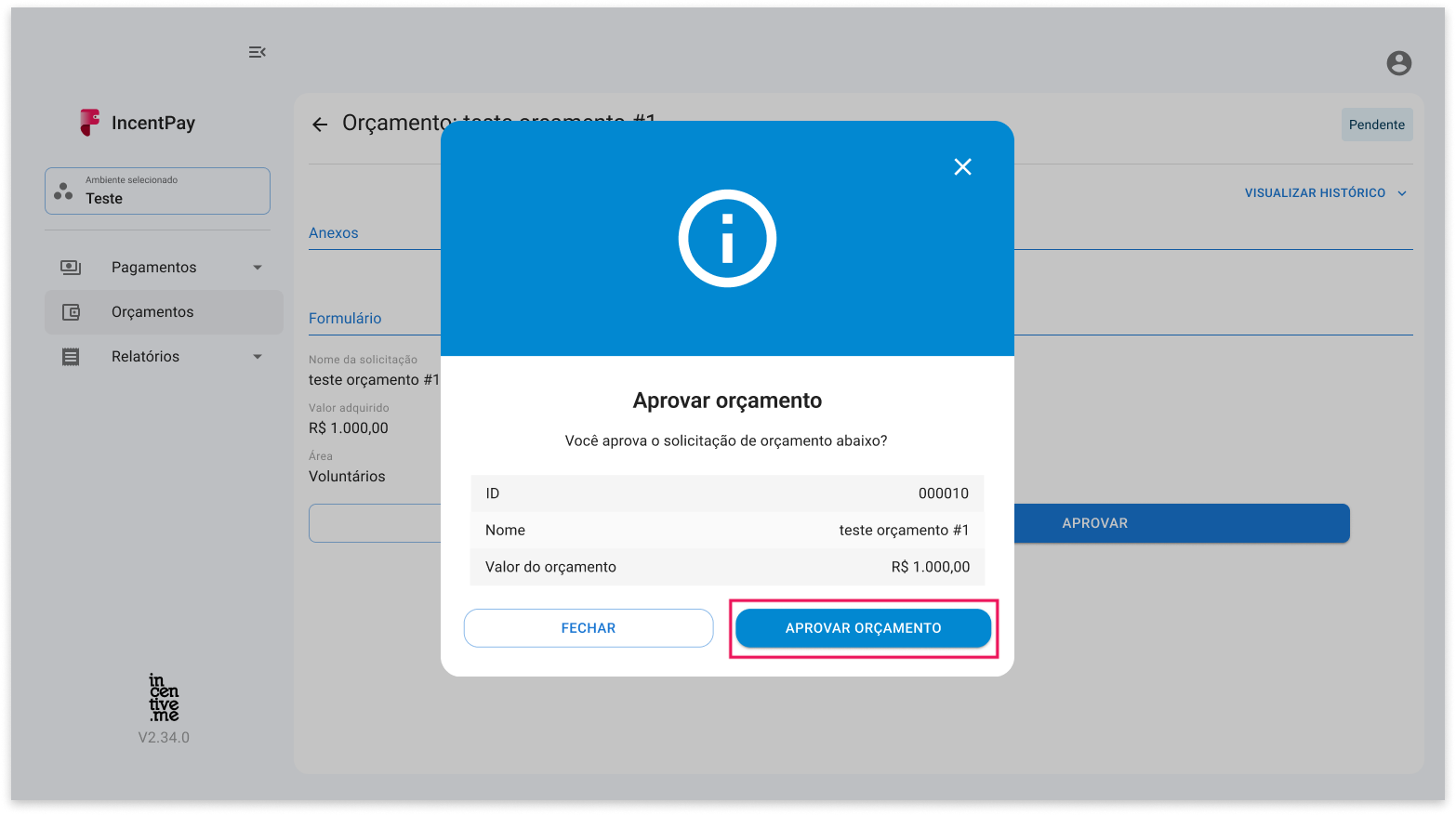Expand the Pagamentos dropdown arrow
This screenshot has width=1456, height=815.
click(x=258, y=268)
